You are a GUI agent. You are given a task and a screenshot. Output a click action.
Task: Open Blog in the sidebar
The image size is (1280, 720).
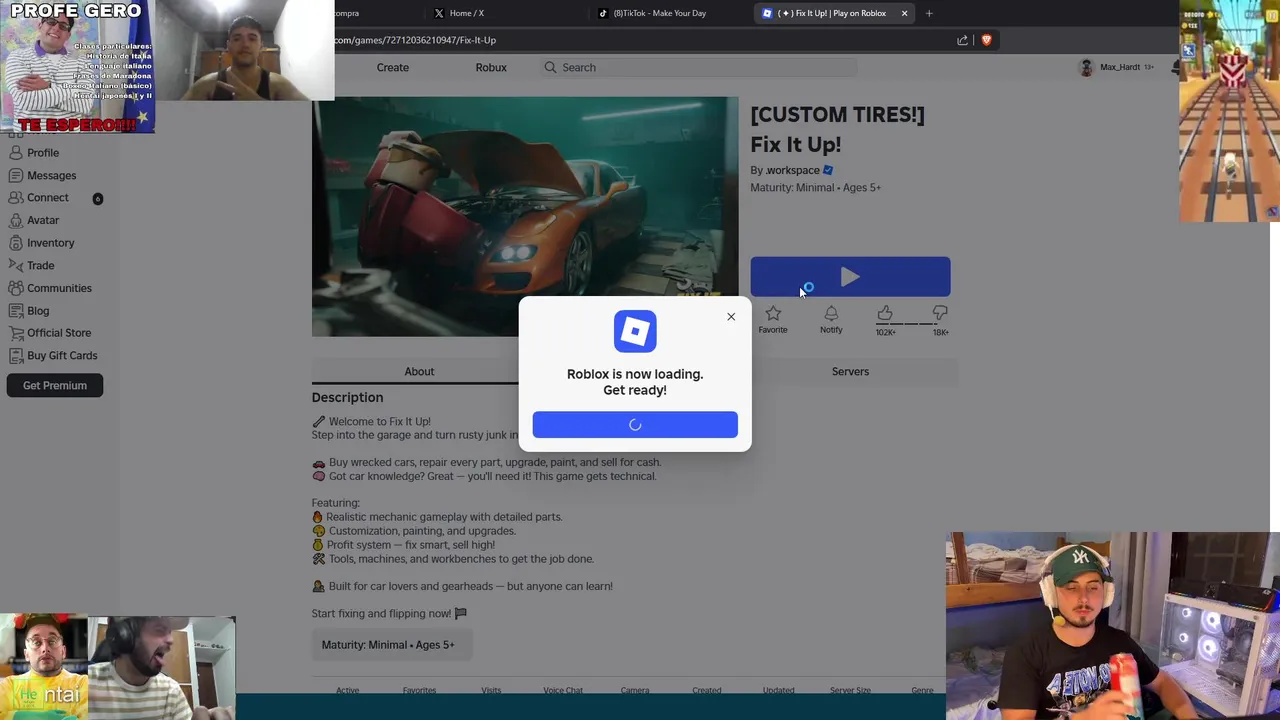click(x=38, y=310)
